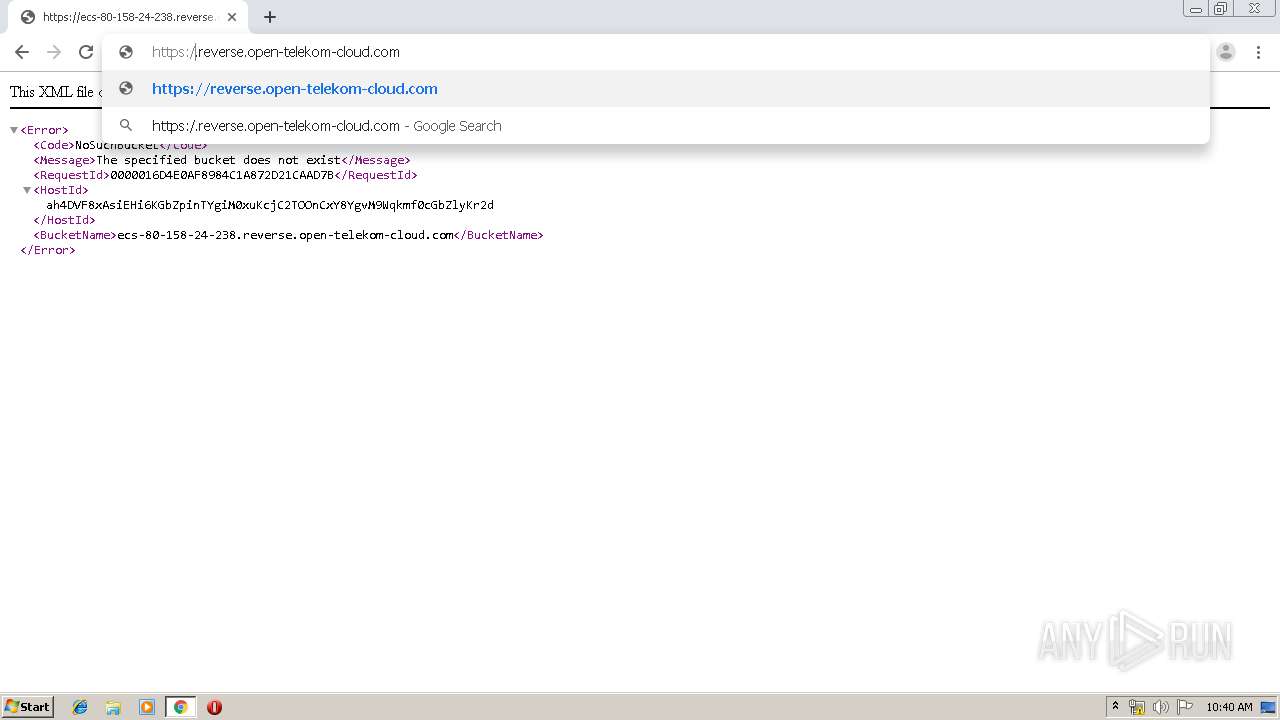1280x720 pixels.
Task: Click the RequestId value 0000016D4E0AF8984C1A872D21CAAD7B
Action: click(x=222, y=175)
